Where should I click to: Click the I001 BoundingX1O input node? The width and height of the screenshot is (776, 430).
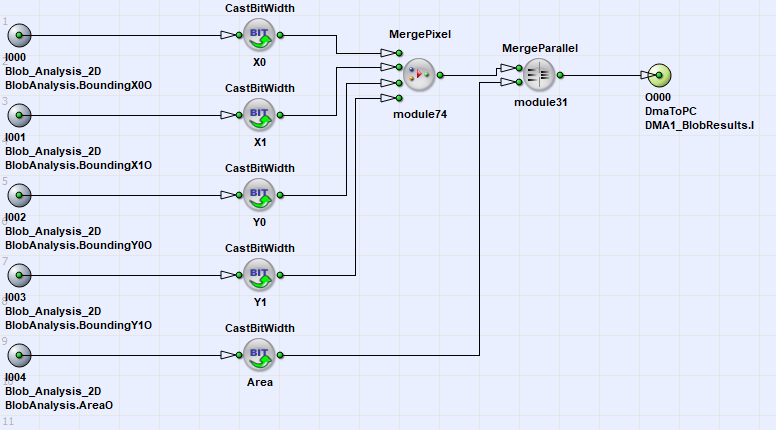(x=19, y=116)
